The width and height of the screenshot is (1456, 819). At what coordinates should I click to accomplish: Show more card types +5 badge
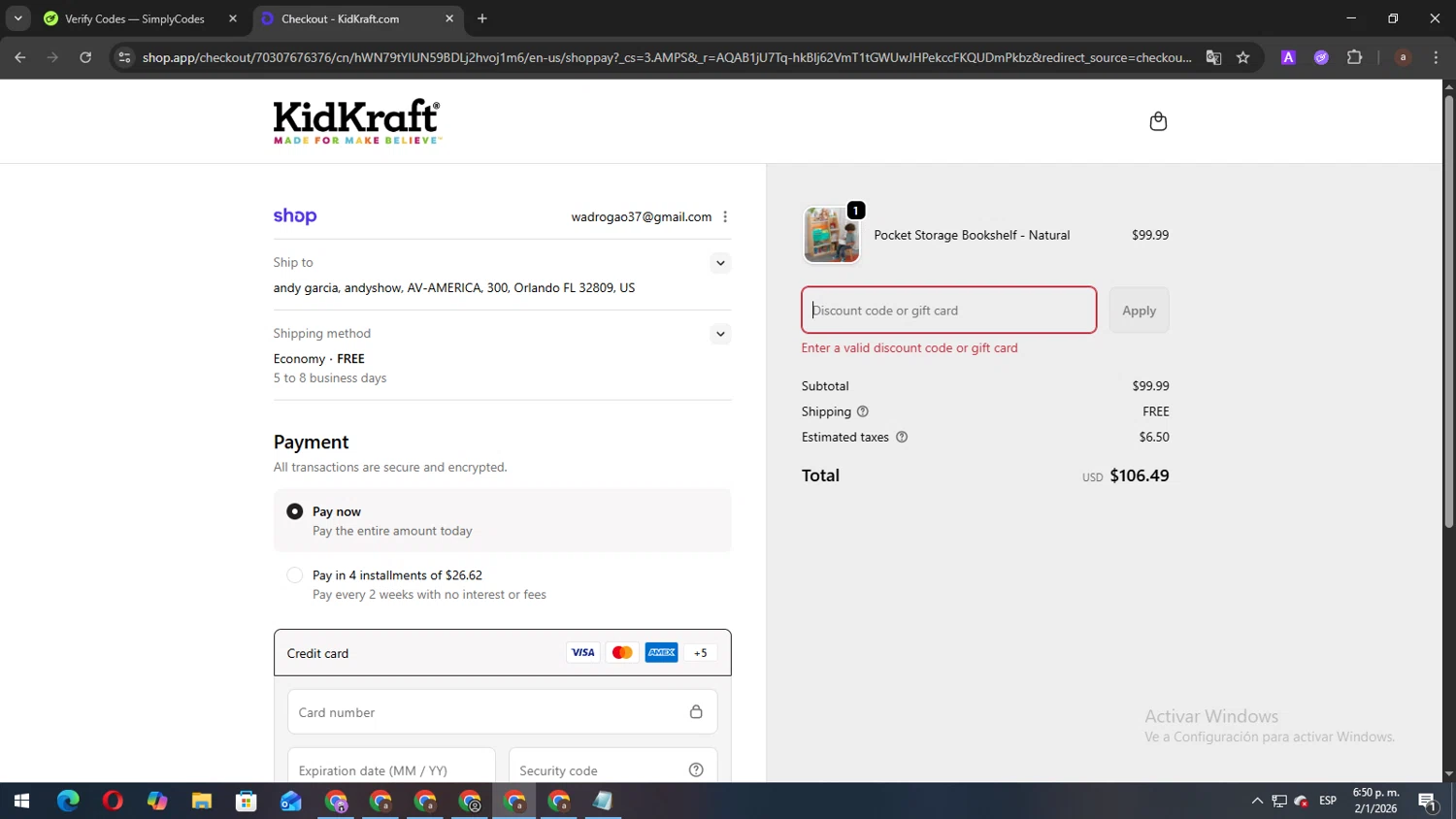tap(700, 653)
